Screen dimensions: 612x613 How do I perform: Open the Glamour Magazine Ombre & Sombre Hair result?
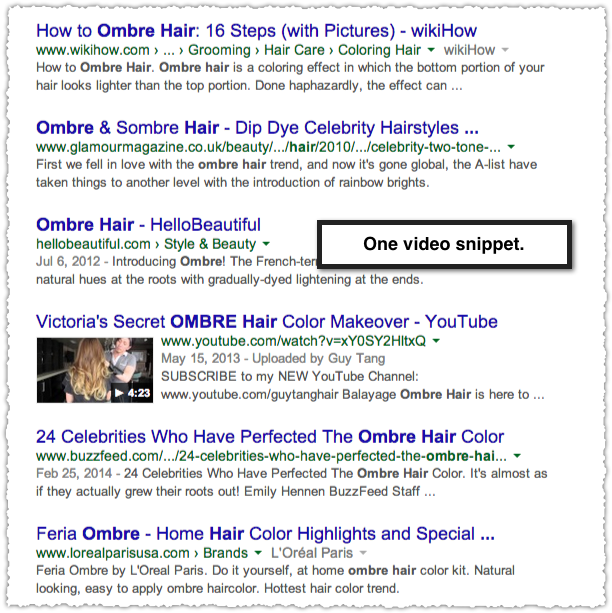pos(257,128)
